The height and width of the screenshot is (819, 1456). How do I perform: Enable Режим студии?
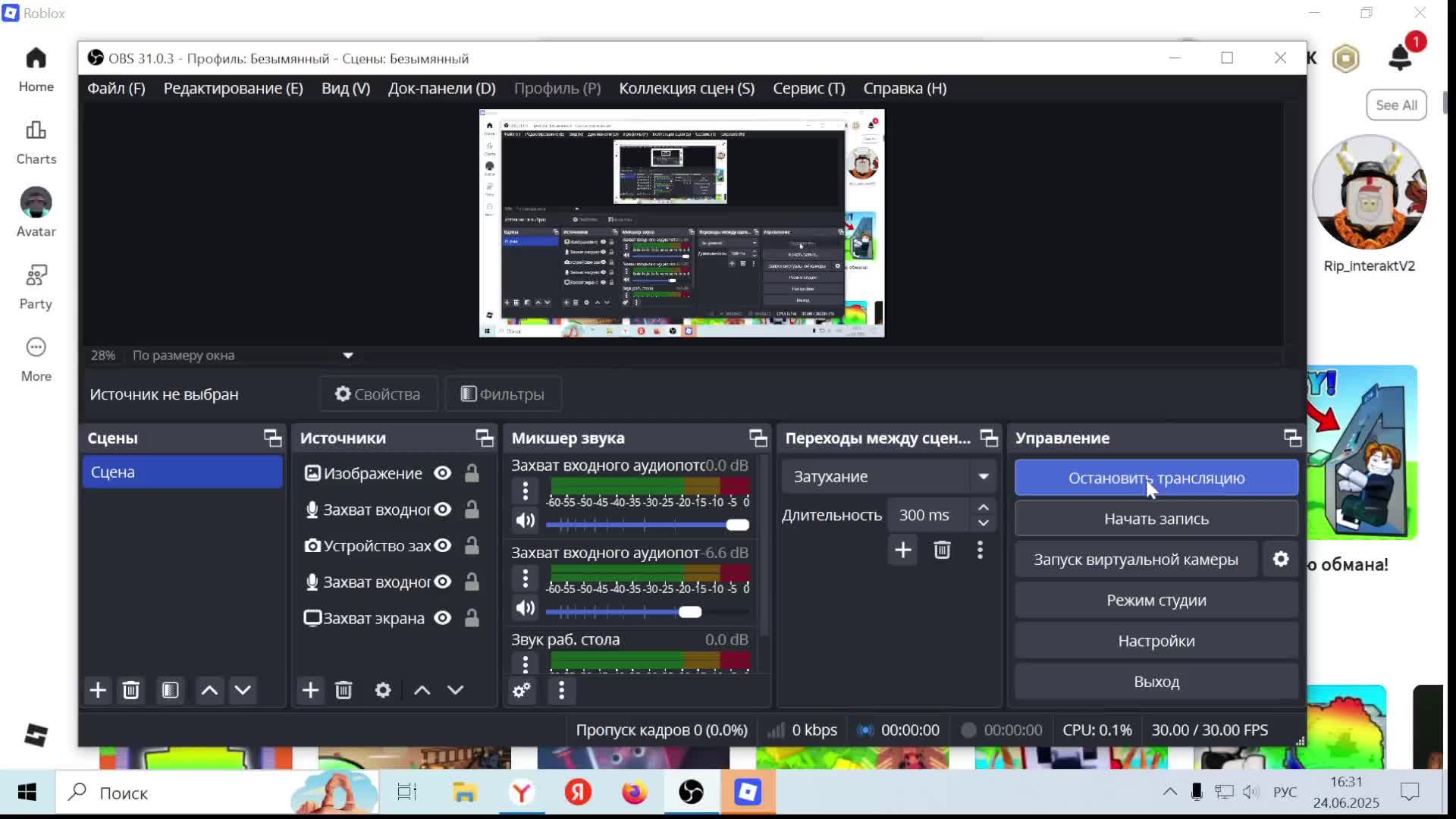click(x=1156, y=600)
